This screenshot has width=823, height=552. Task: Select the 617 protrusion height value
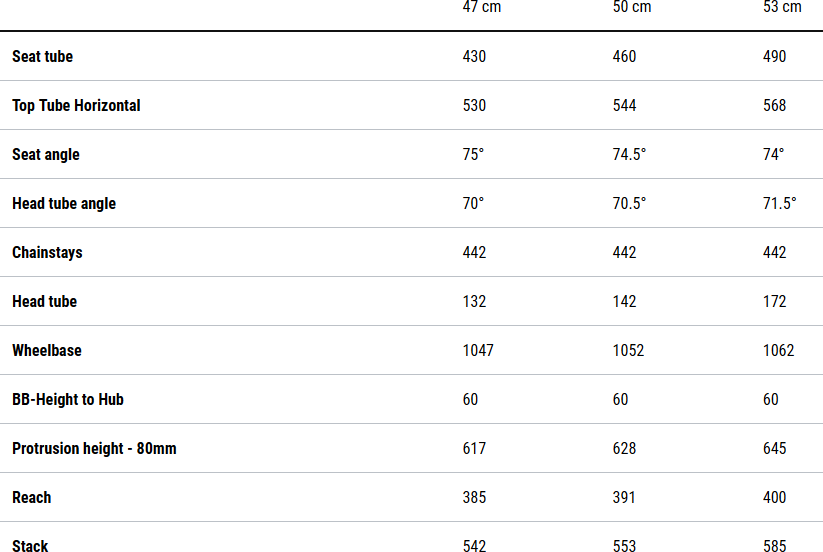click(x=474, y=449)
